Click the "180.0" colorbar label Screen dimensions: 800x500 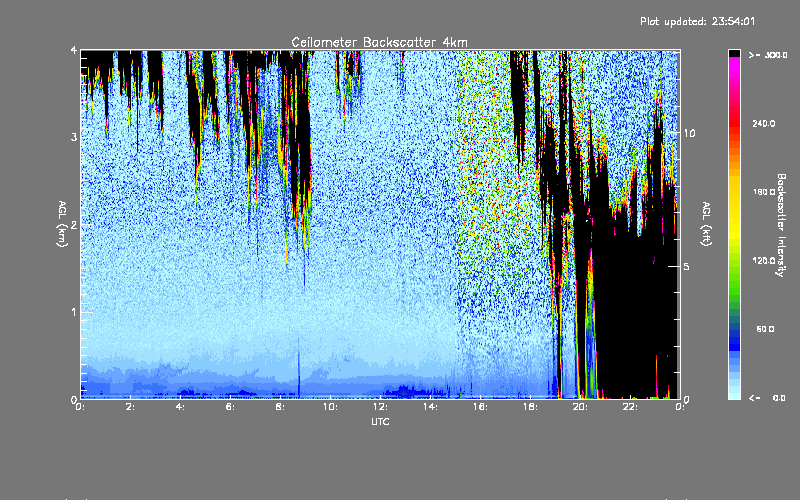764,192
